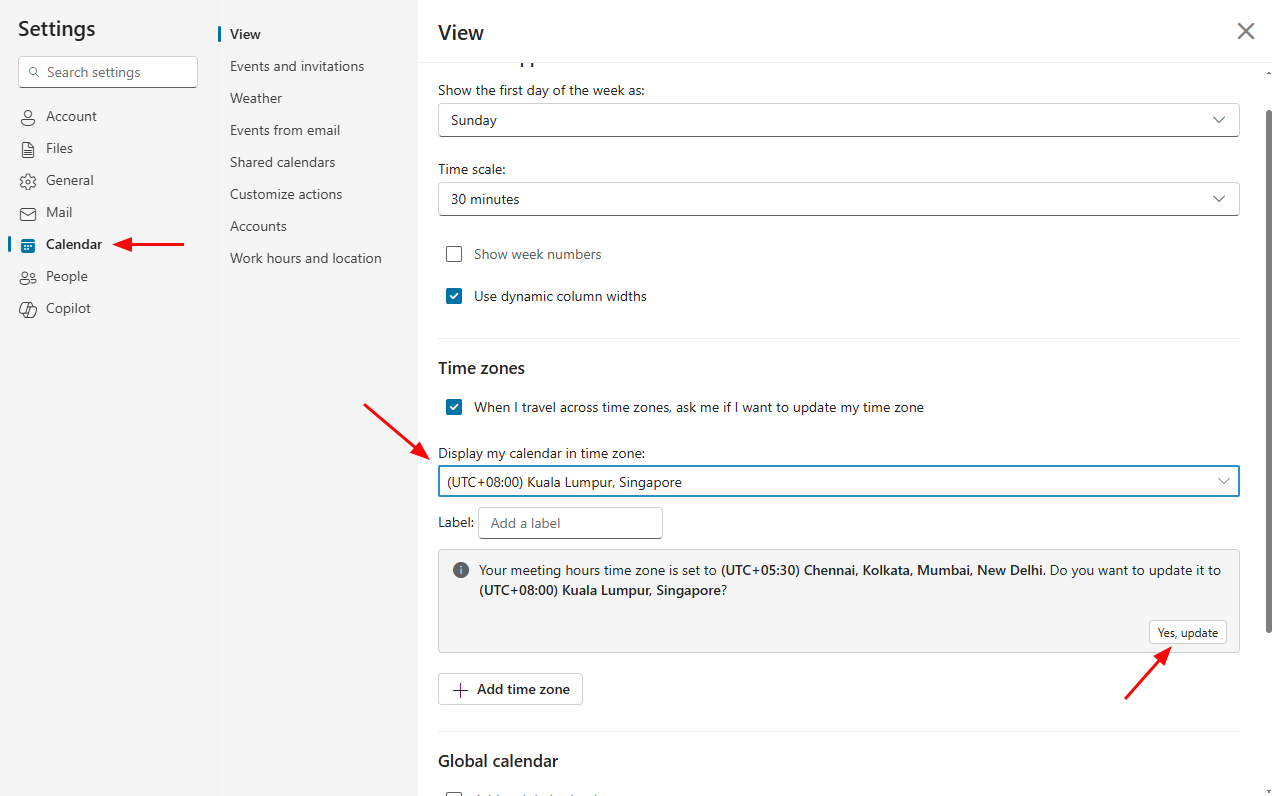Click the Calendar icon in sidebar
The height and width of the screenshot is (796, 1272).
tap(28, 245)
